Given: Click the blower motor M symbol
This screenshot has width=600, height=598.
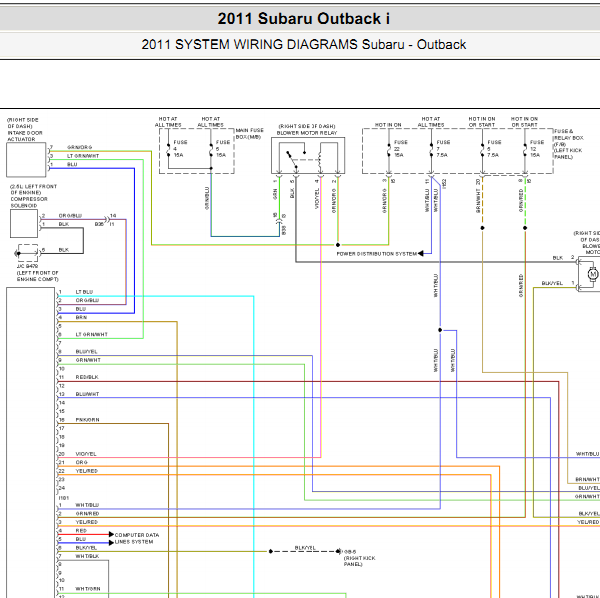Looking at the screenshot, I should point(593,274).
